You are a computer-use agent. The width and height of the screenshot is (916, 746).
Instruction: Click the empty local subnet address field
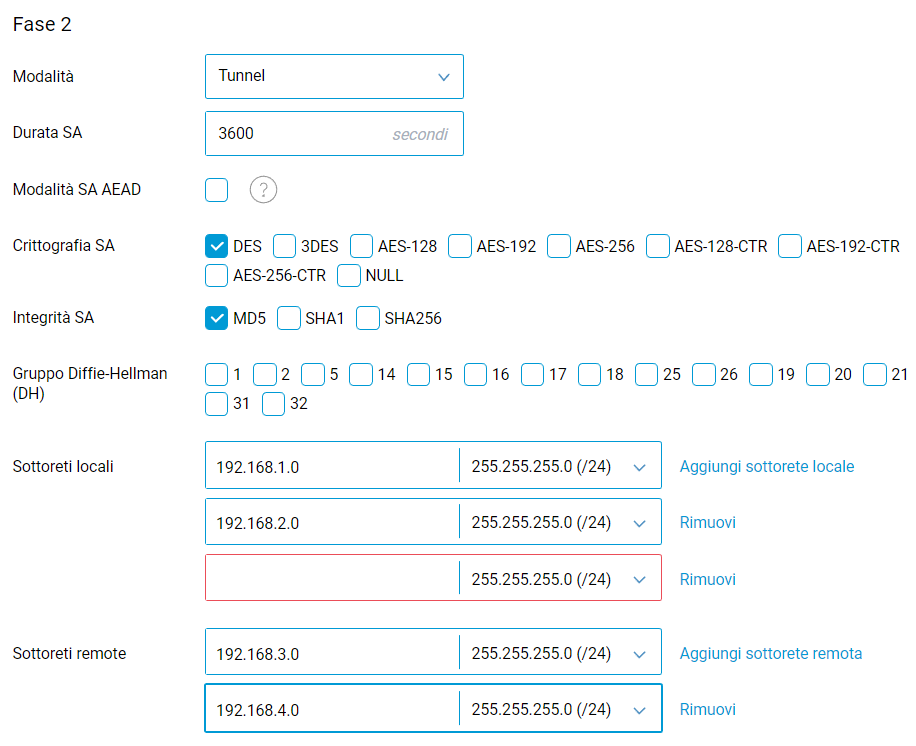(331, 578)
